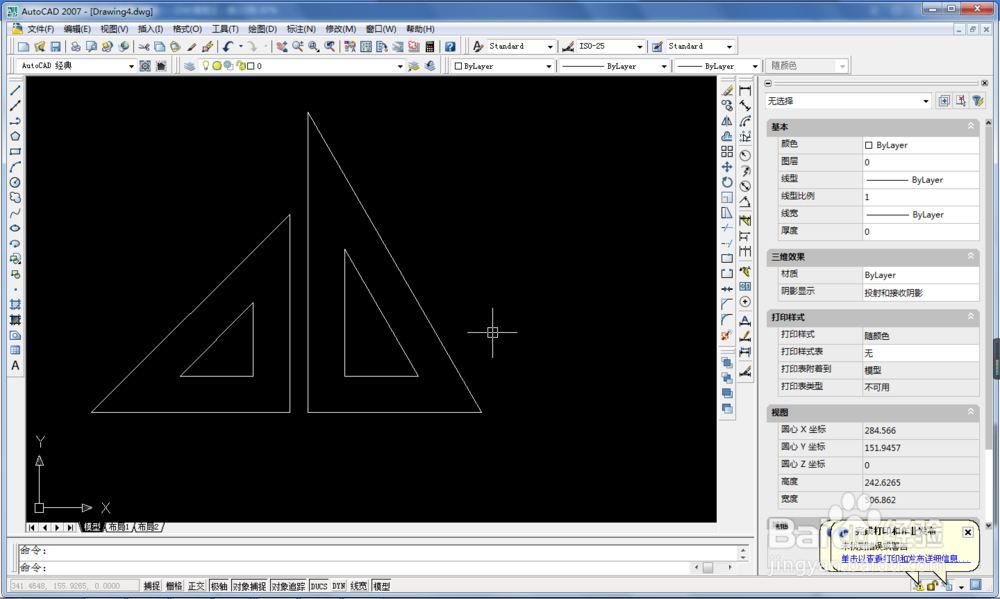
Task: Toggle 极轴 polar tracking in status bar
Action: [x=219, y=586]
